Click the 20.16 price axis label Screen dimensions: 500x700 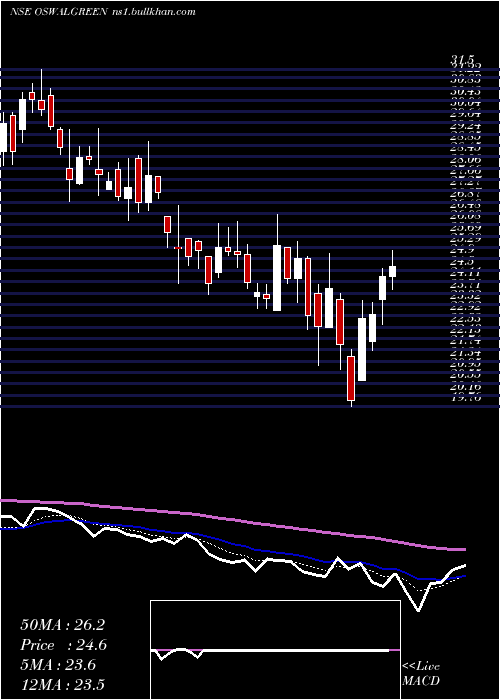465,387
